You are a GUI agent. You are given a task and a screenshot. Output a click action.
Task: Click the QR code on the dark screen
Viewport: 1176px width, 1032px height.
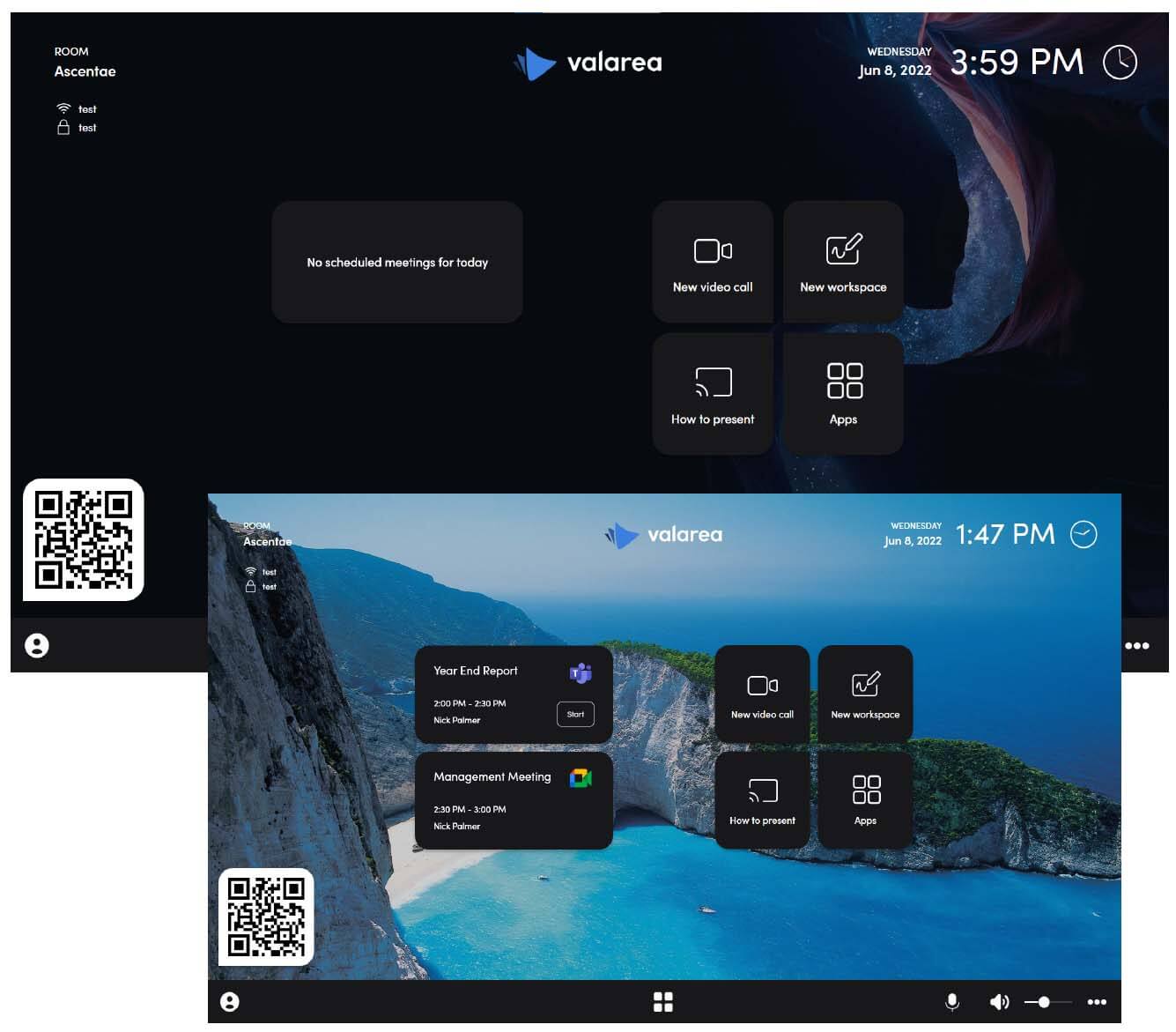[x=84, y=539]
